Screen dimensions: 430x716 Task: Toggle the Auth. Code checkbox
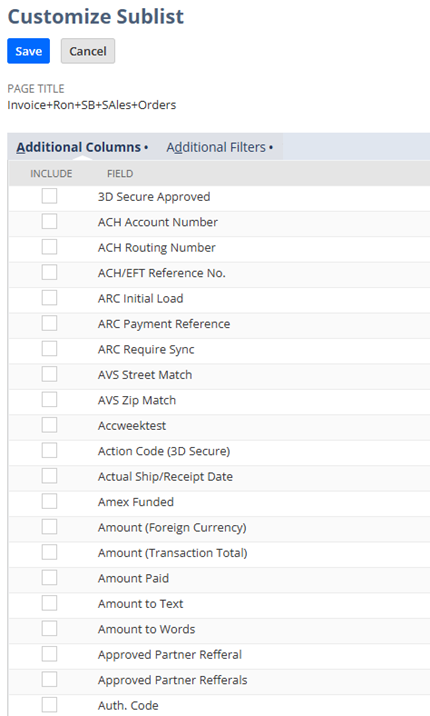click(49, 705)
